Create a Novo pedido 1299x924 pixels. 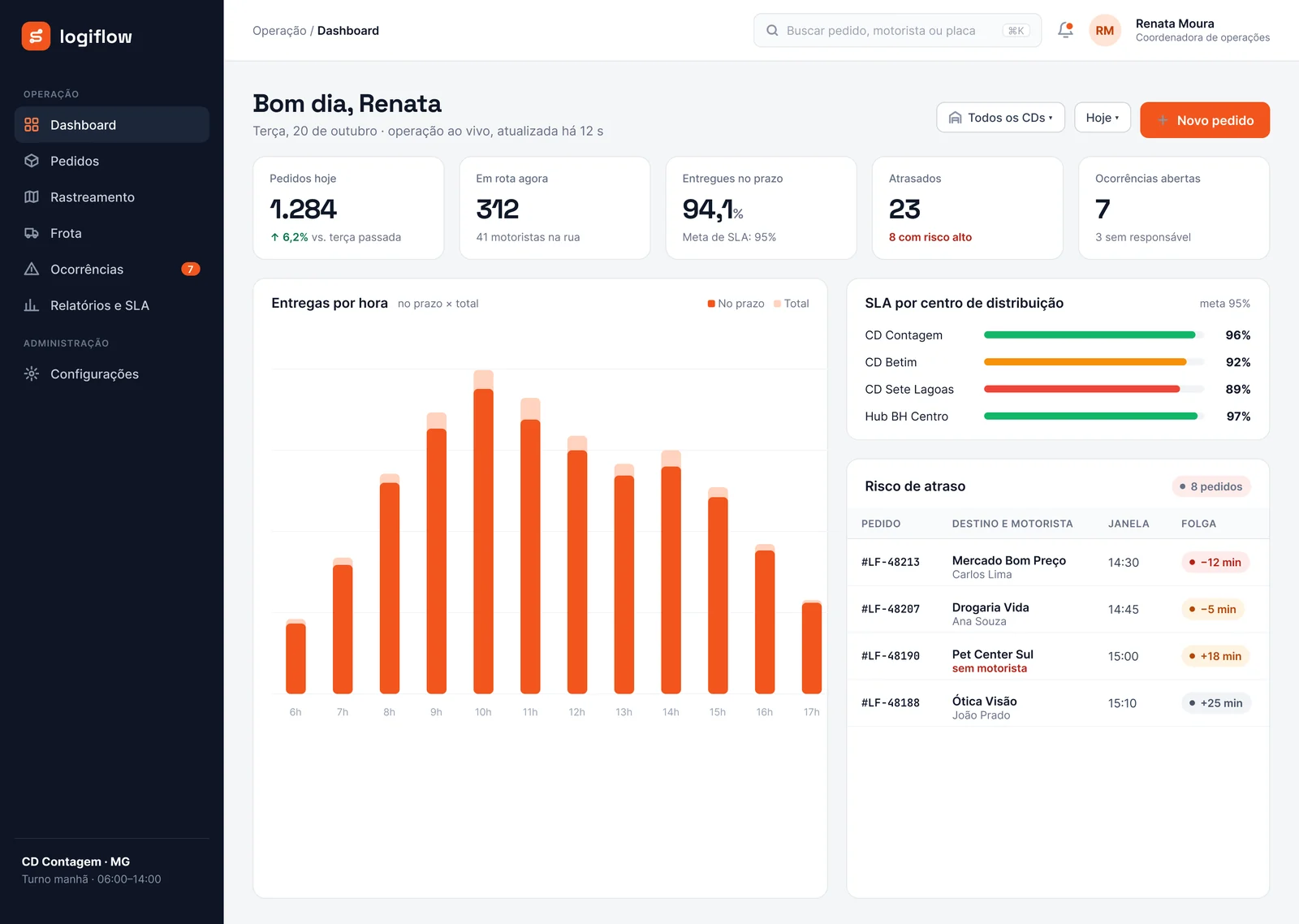(1205, 120)
